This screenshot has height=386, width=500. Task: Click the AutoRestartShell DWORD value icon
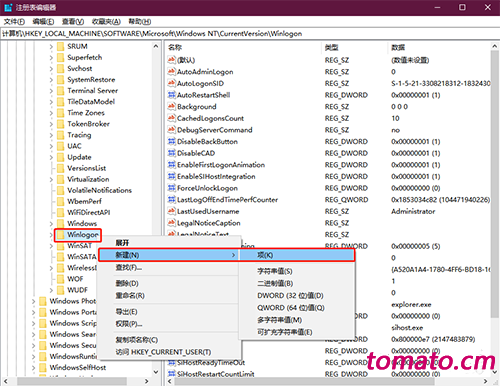171,95
